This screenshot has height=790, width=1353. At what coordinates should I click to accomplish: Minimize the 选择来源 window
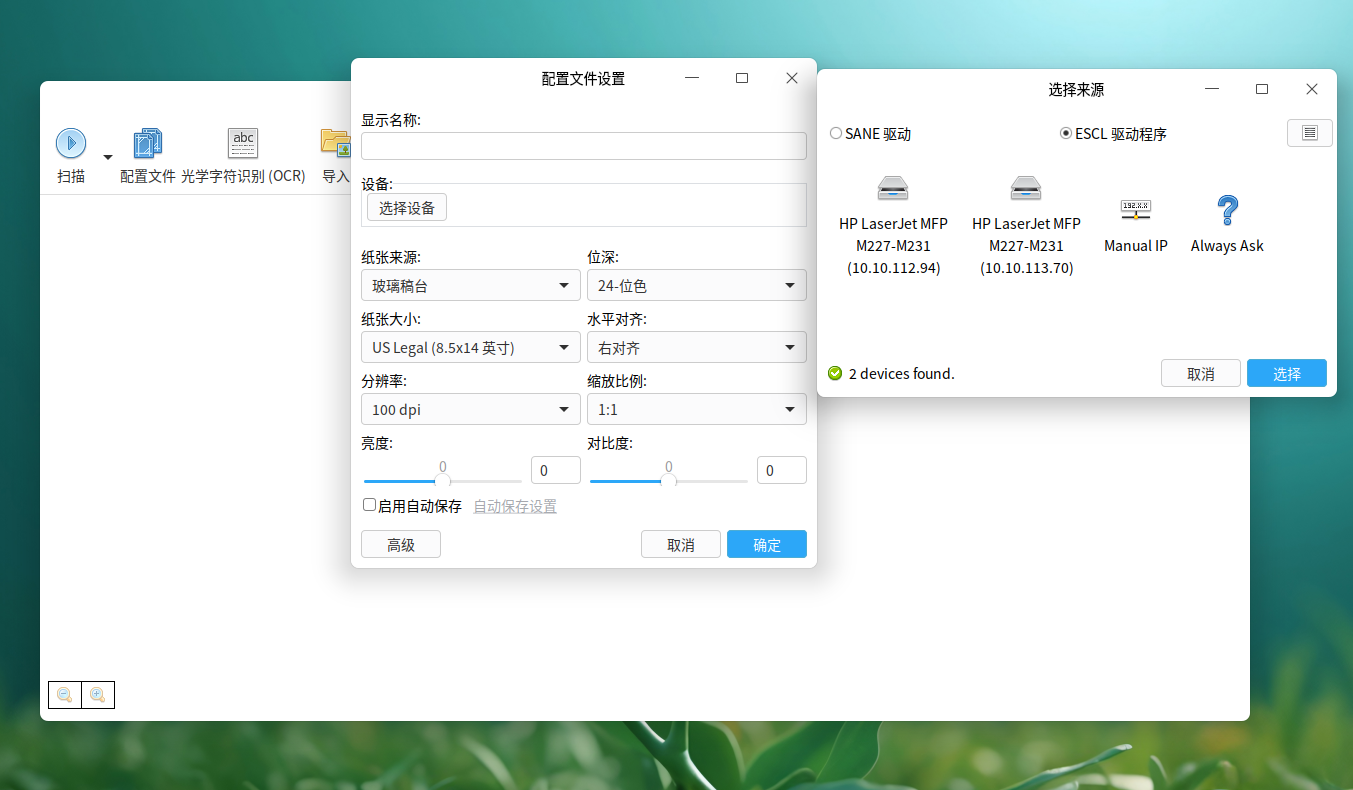(x=1212, y=89)
